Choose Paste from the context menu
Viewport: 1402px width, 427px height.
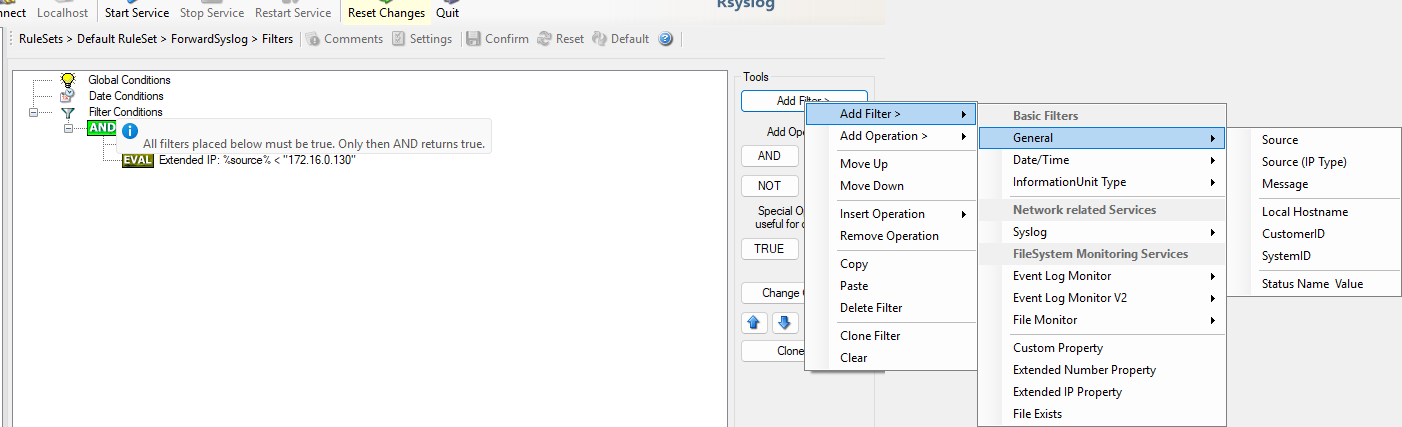[891, 286]
